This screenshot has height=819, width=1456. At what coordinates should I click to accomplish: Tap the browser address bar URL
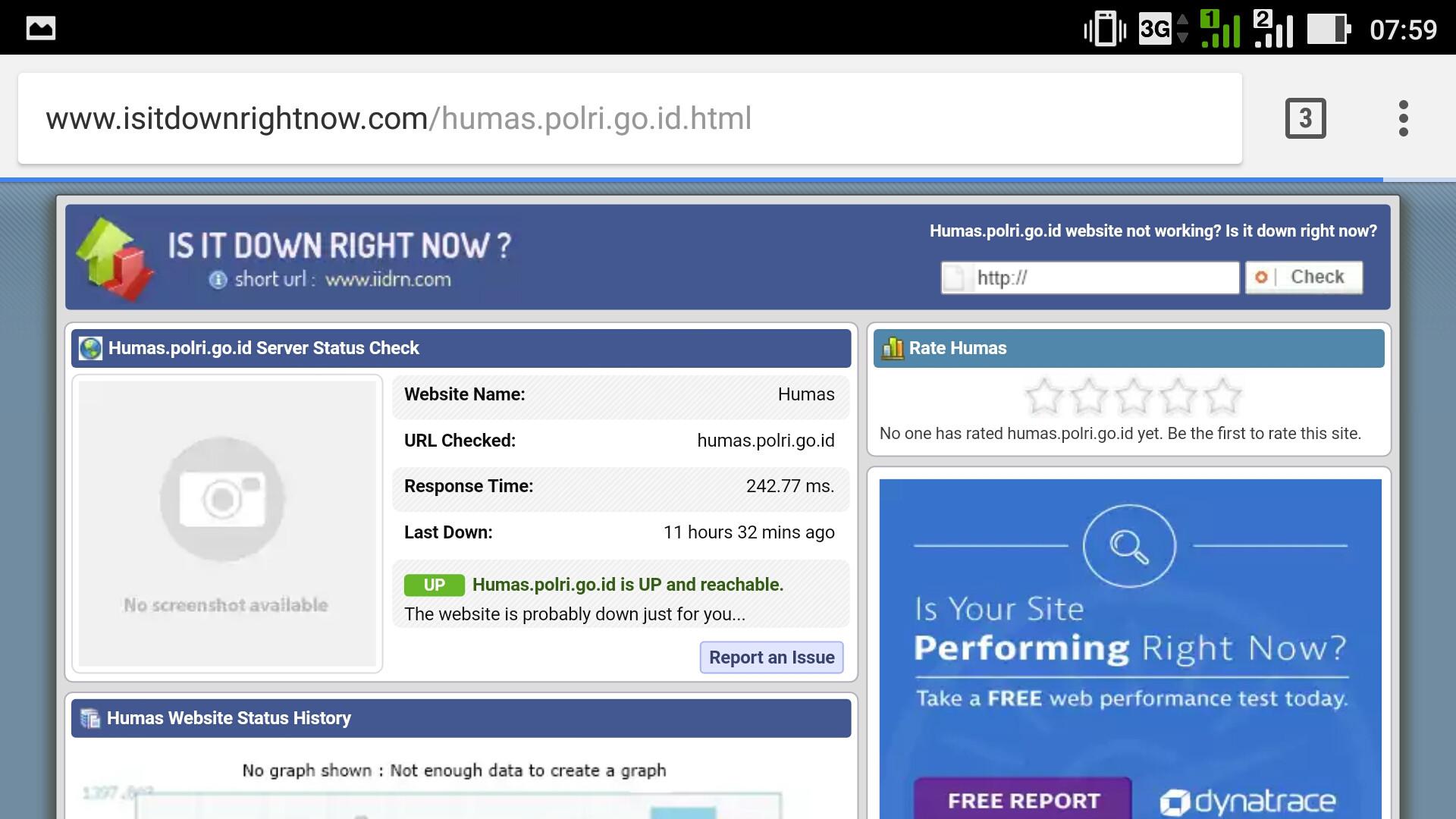click(398, 118)
